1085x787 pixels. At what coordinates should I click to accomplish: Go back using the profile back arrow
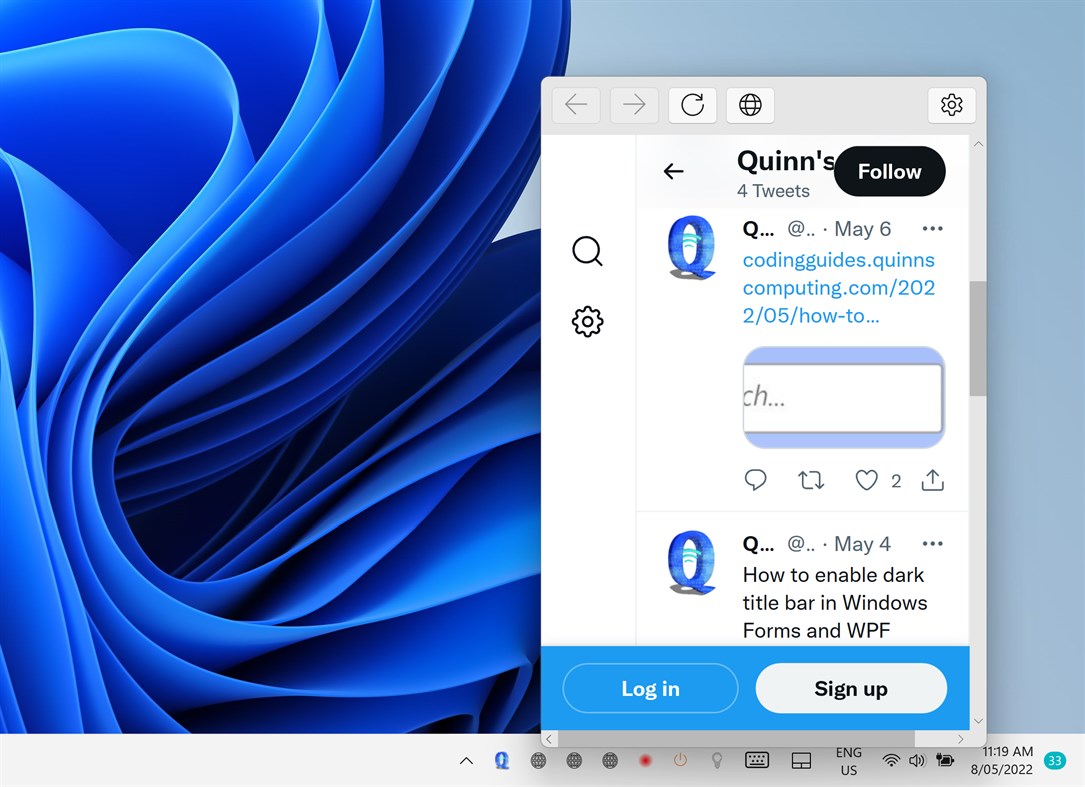tap(673, 171)
